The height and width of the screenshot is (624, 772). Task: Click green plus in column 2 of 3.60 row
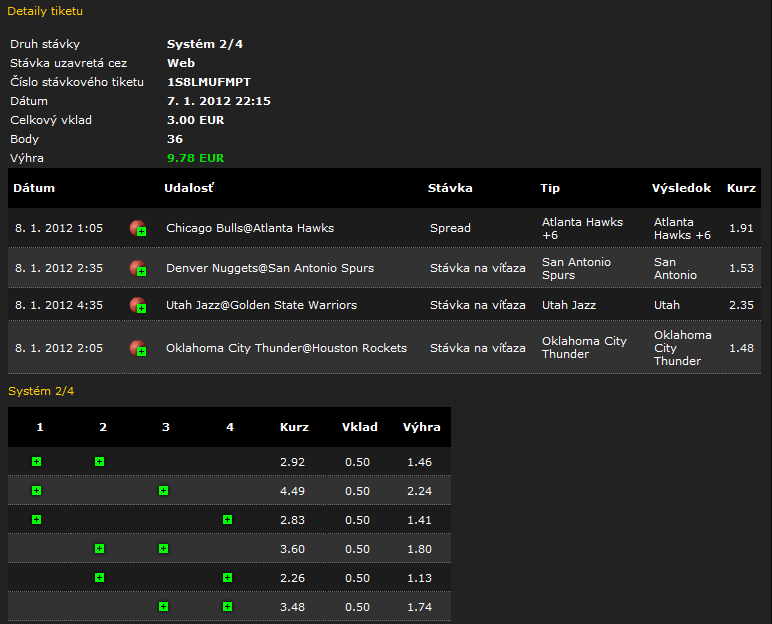pyautogui.click(x=99, y=549)
